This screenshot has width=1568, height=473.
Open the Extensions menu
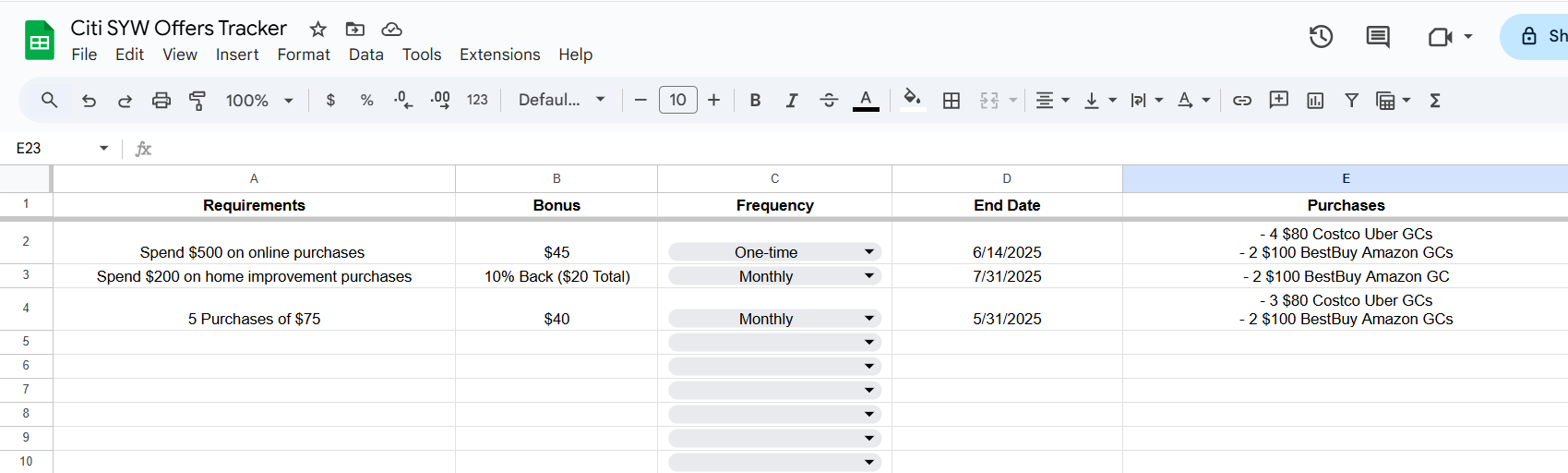pyautogui.click(x=499, y=55)
